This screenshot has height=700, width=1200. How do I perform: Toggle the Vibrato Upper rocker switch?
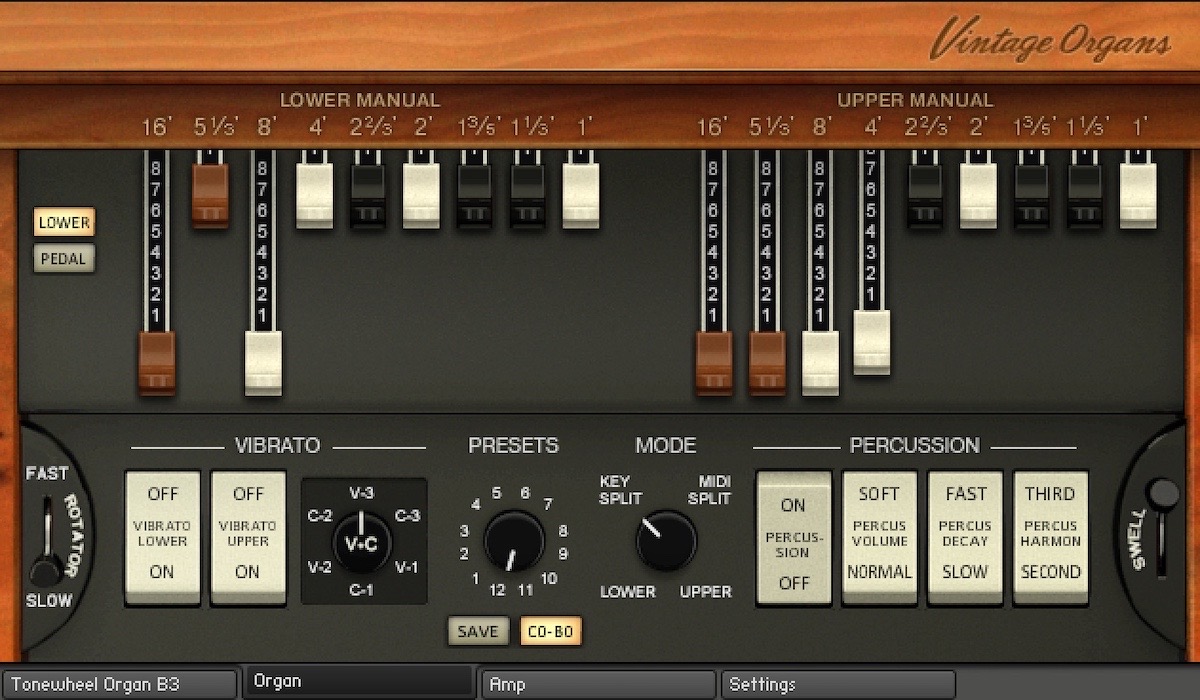coord(248,538)
